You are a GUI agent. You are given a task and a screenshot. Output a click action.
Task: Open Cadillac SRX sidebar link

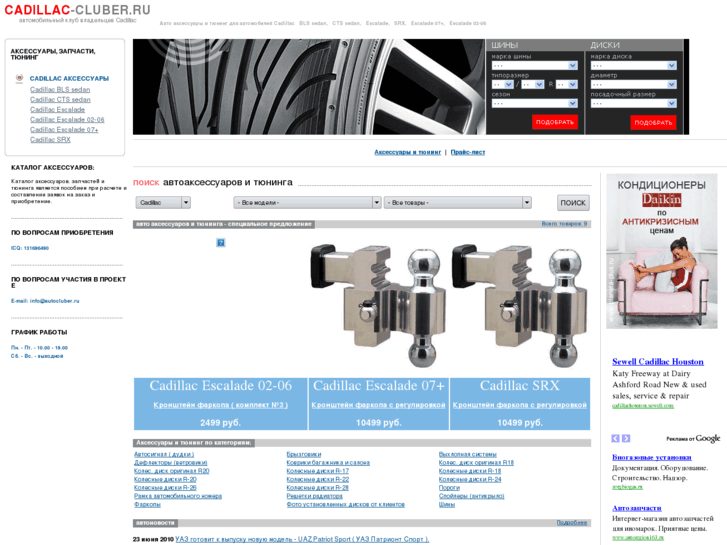tap(50, 140)
